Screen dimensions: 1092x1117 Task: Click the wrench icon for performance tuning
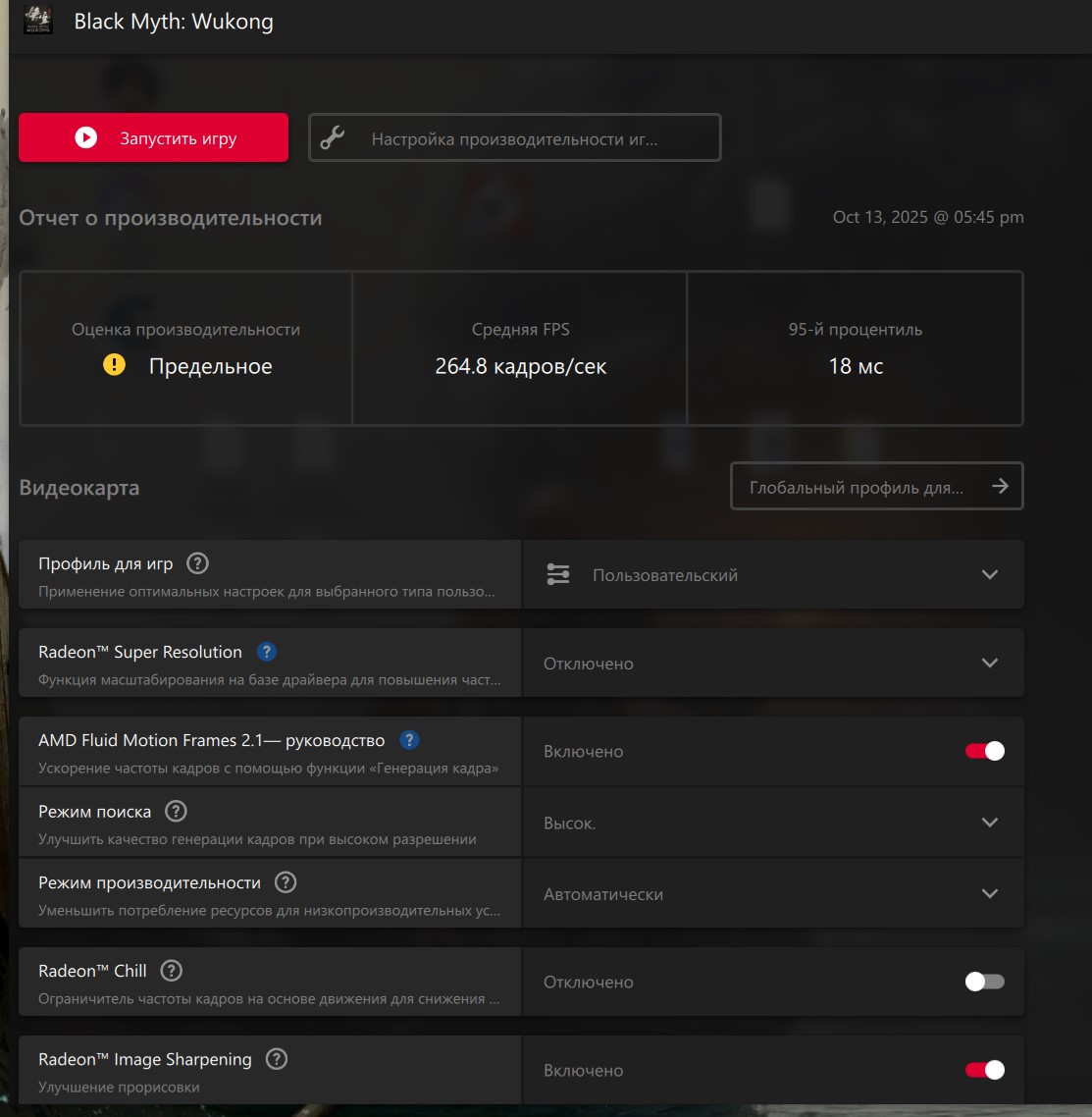click(x=333, y=137)
